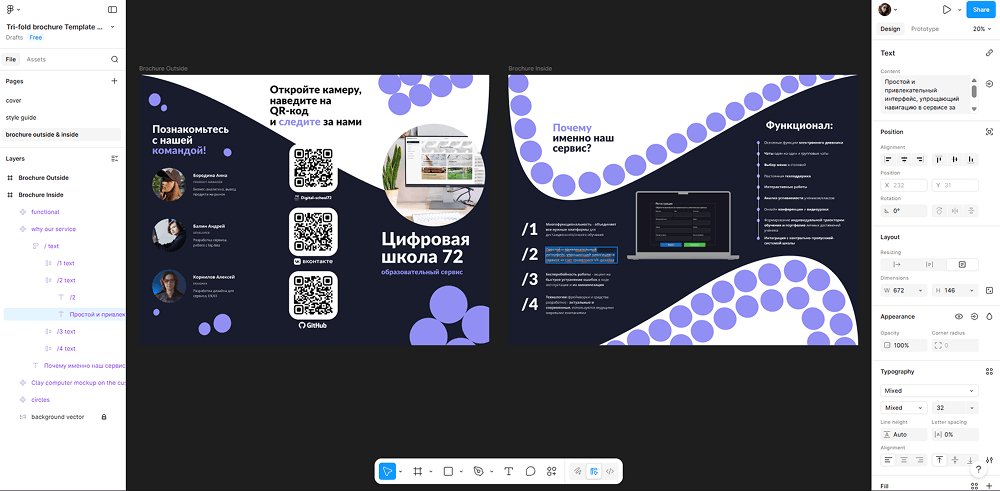Click the Position section target icon
1000x491 pixels.
989,132
